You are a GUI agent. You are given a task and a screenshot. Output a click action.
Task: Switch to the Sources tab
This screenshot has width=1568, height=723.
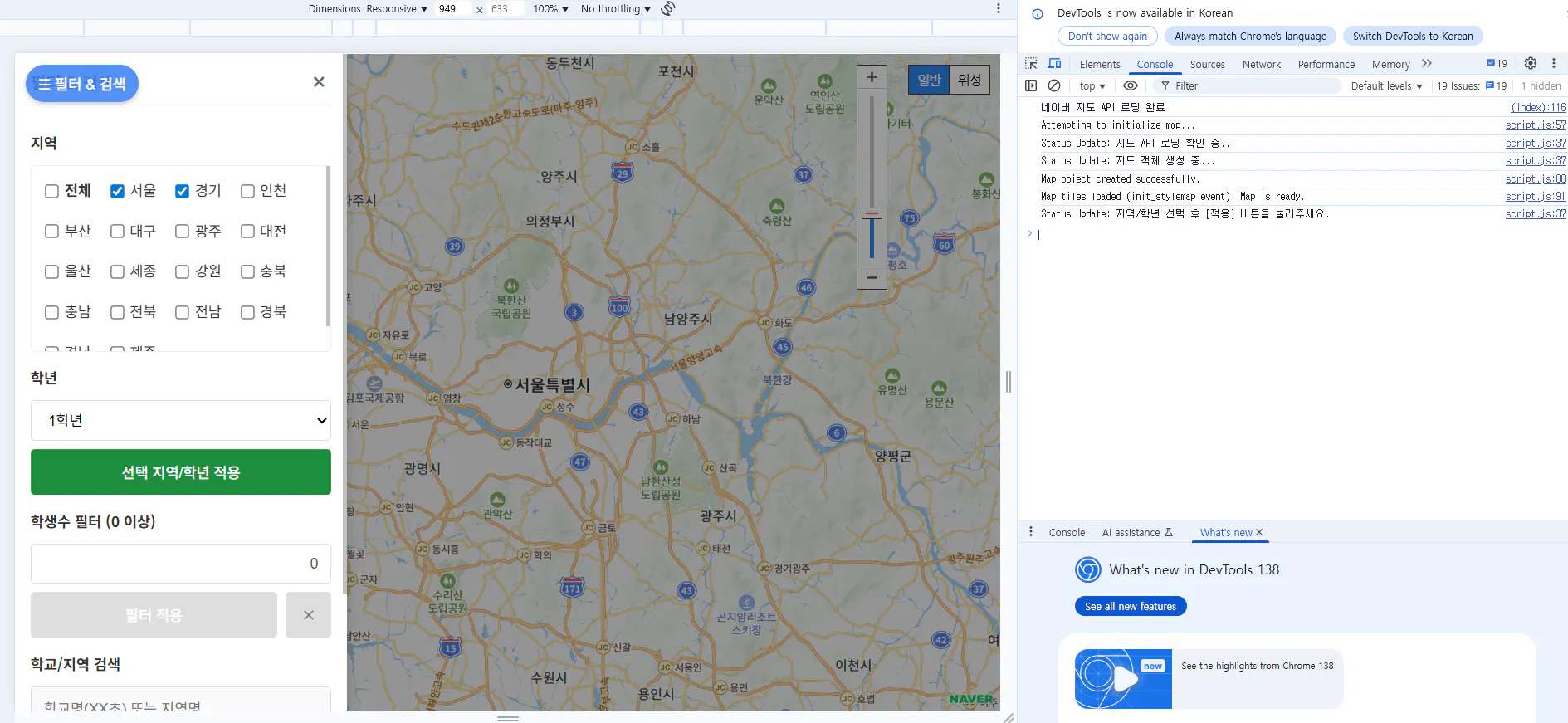(x=1207, y=65)
